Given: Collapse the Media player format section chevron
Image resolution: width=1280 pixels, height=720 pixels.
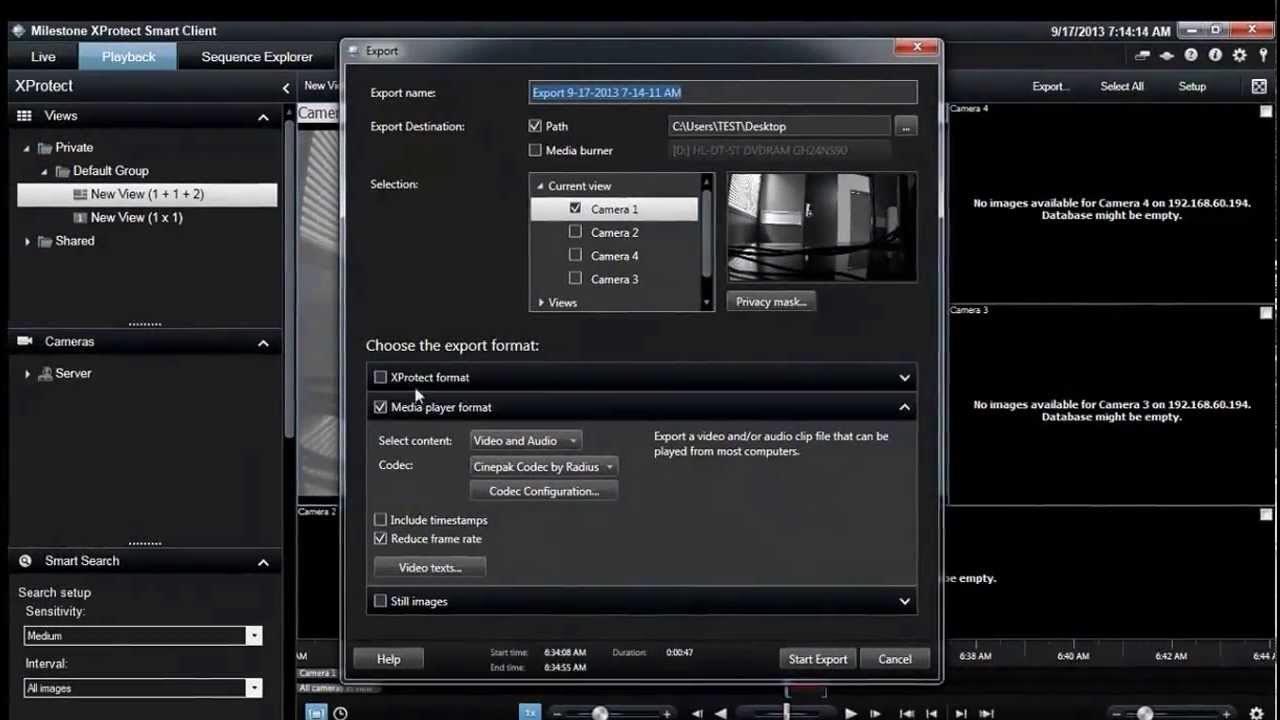Looking at the screenshot, I should tap(904, 407).
